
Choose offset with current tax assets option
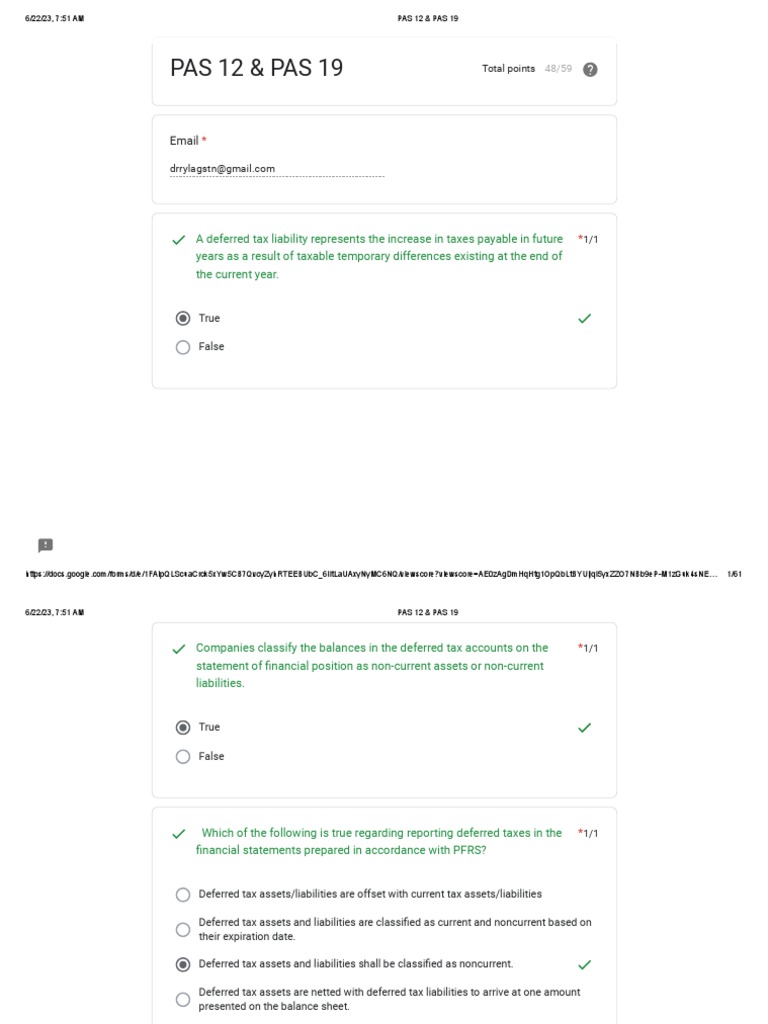(183, 895)
